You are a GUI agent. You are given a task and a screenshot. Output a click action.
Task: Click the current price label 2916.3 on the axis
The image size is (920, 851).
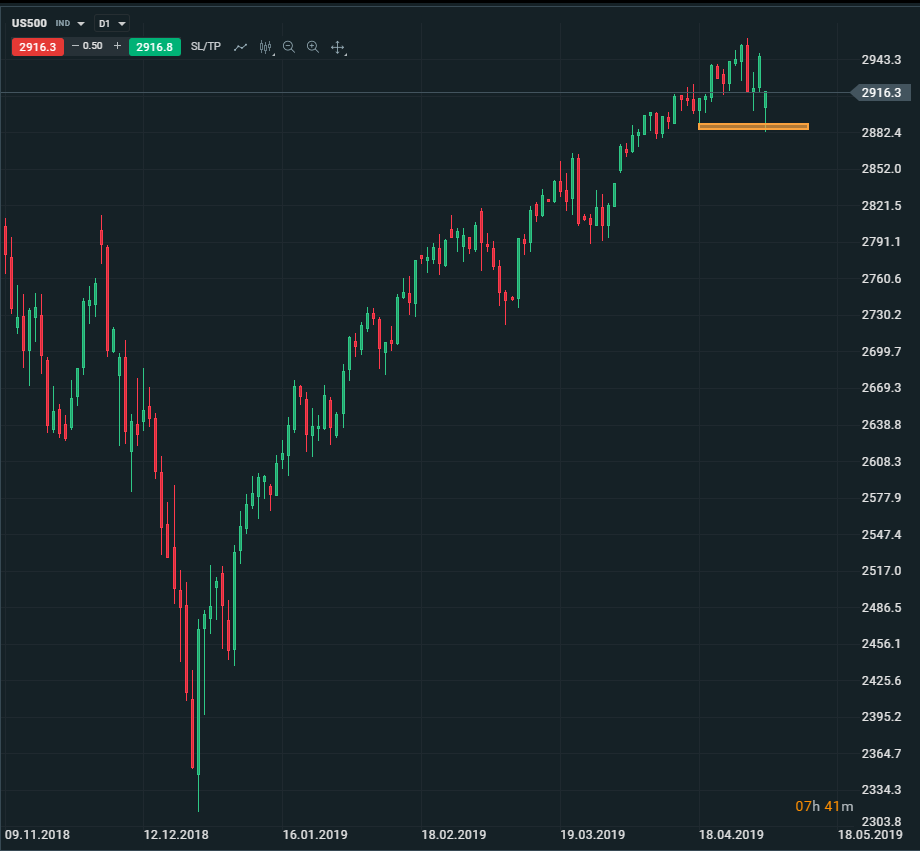coord(881,92)
